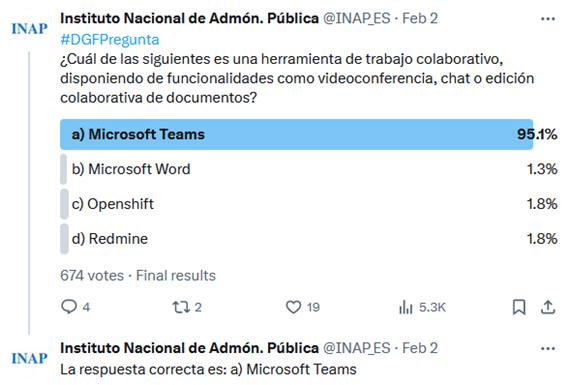Open the #DGFPregunta hashtag
Viewport: 571px width, 385px height.
(110, 40)
